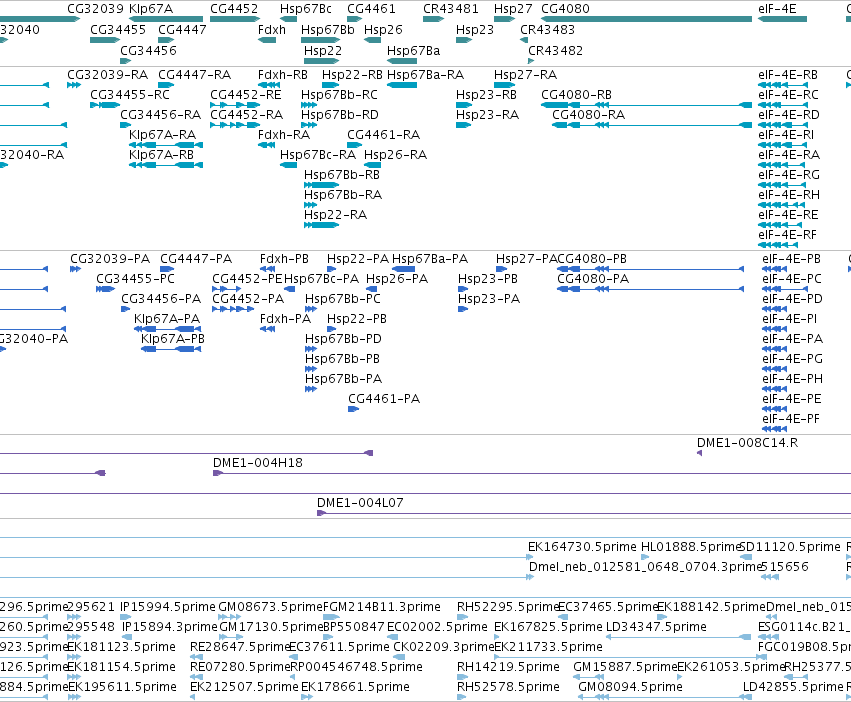Click transcript CG4080-RB
The width and height of the screenshot is (851, 702).
click(x=576, y=95)
